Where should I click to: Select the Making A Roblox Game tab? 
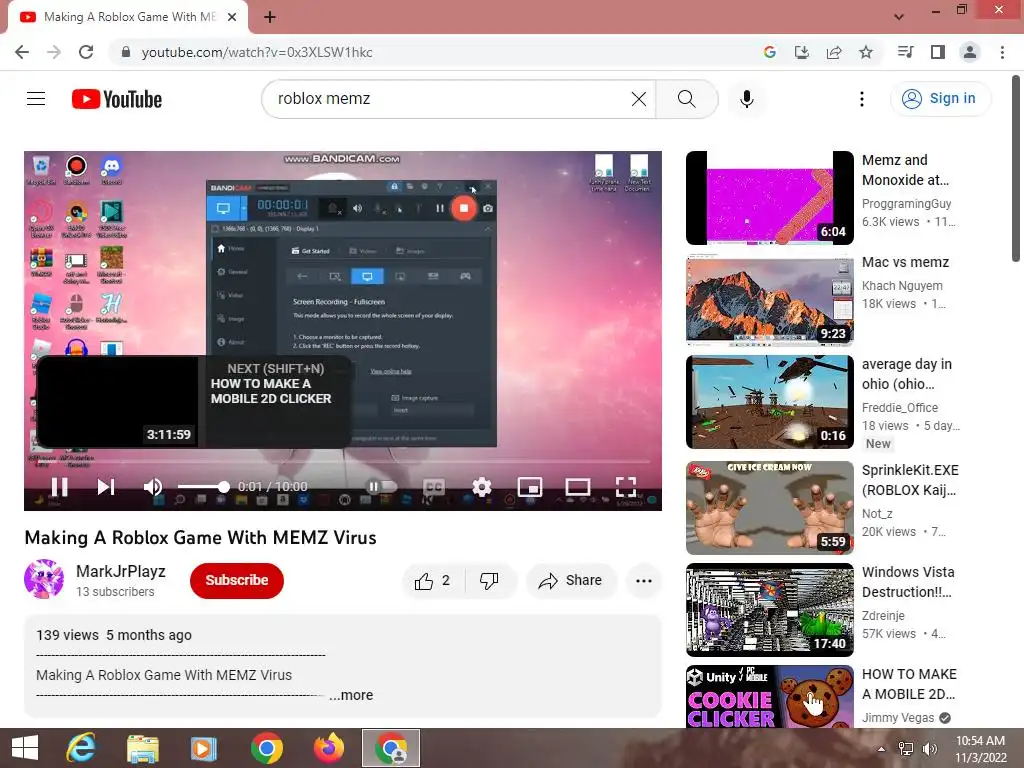click(x=128, y=17)
